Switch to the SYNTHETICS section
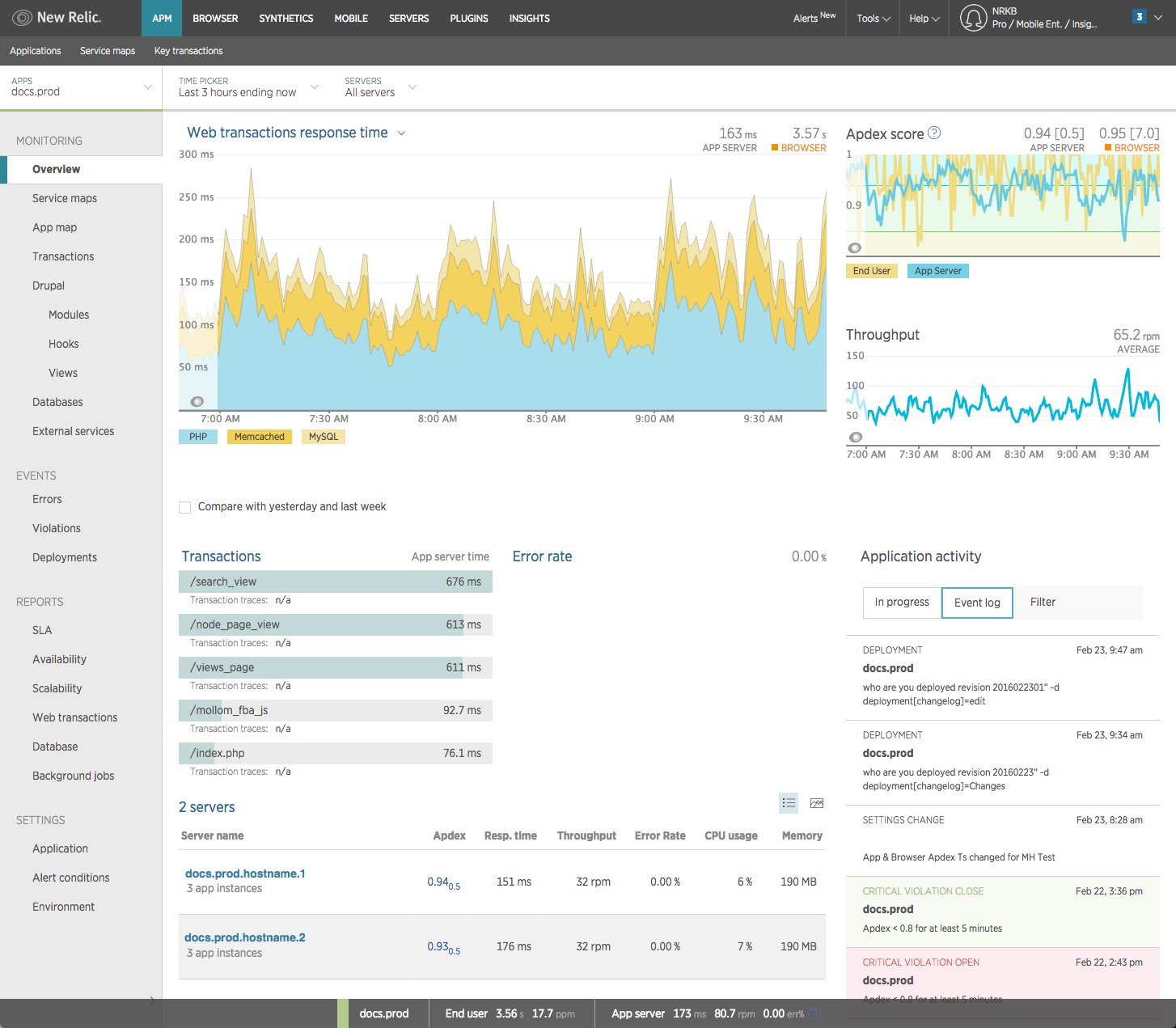This screenshot has height=1028, width=1176. 286,18
